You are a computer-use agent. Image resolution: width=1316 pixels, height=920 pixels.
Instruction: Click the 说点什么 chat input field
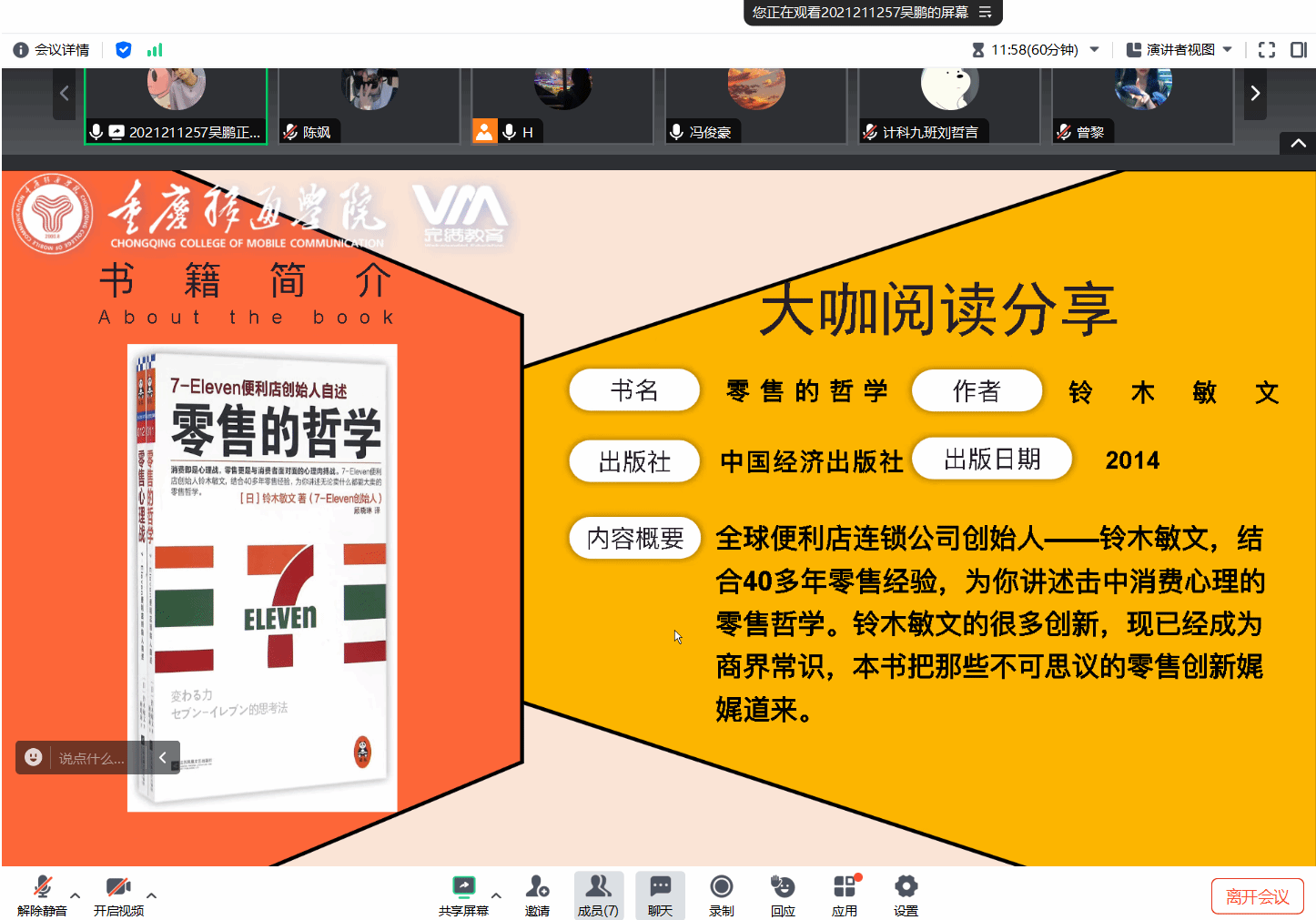pyautogui.click(x=91, y=758)
